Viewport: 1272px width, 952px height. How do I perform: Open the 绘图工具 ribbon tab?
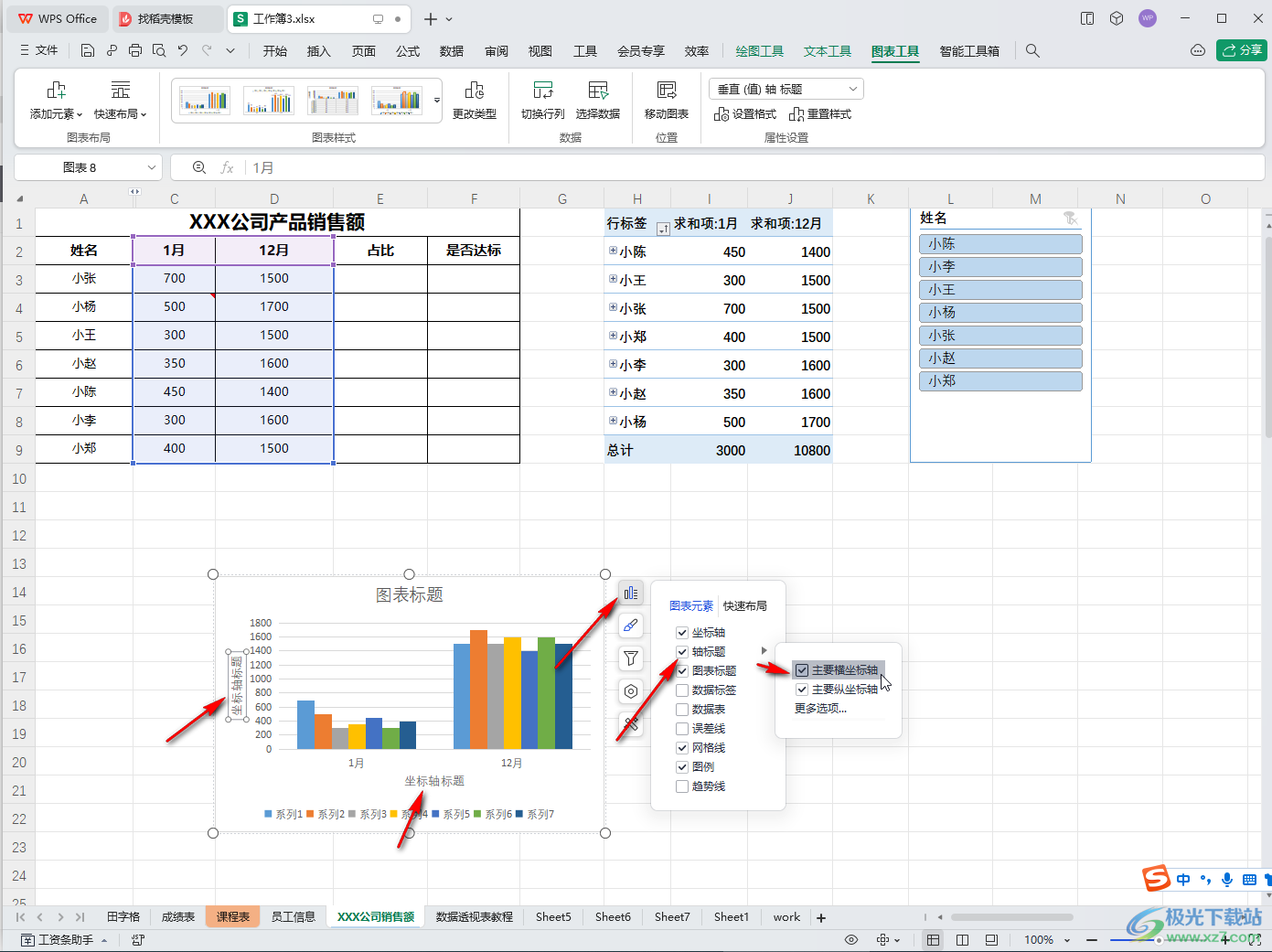coord(760,51)
